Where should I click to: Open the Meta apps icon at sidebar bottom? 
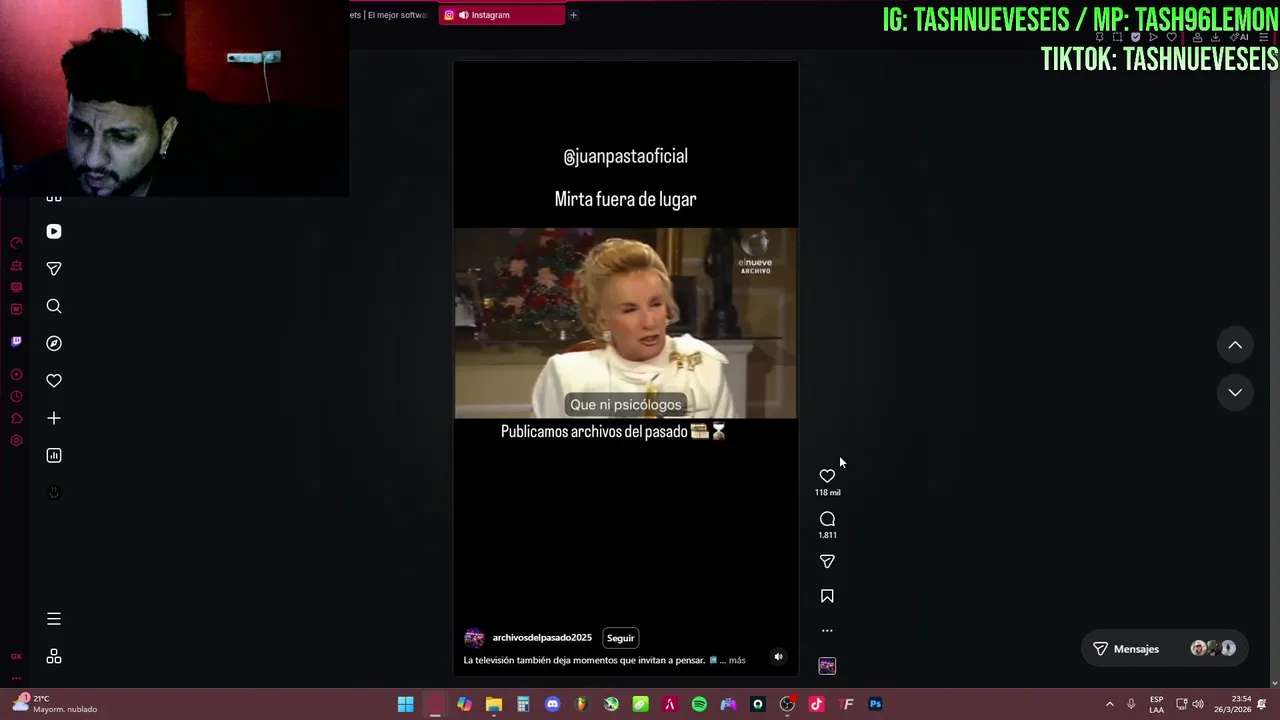54,656
